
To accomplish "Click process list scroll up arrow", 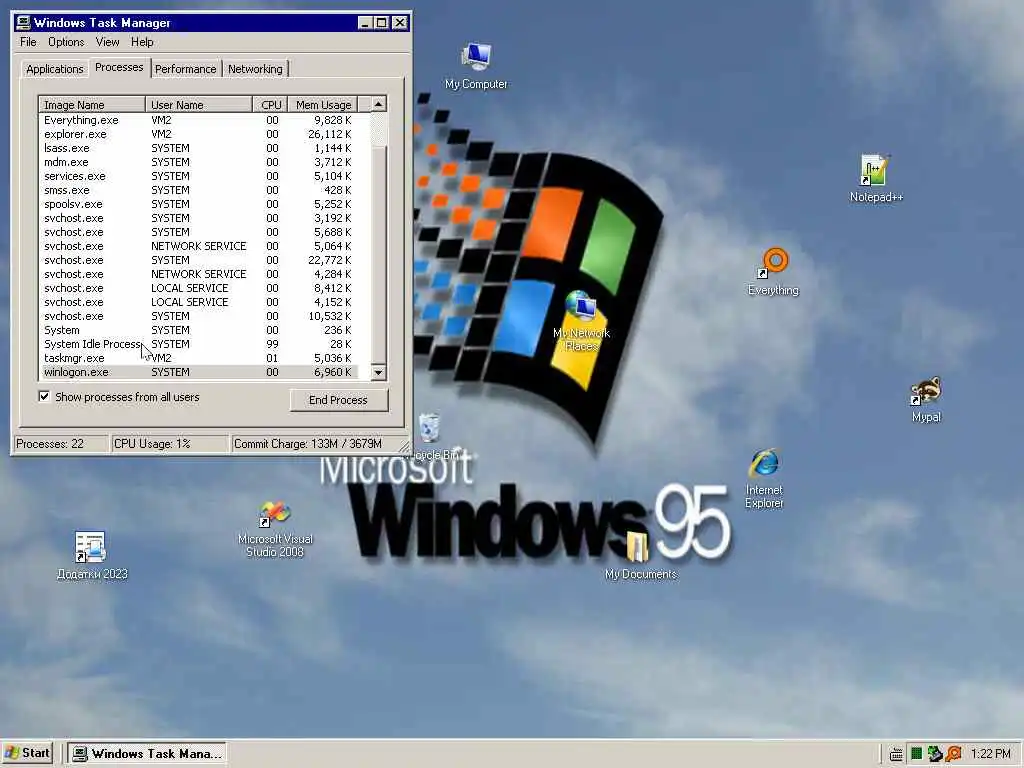I will tap(379, 104).
